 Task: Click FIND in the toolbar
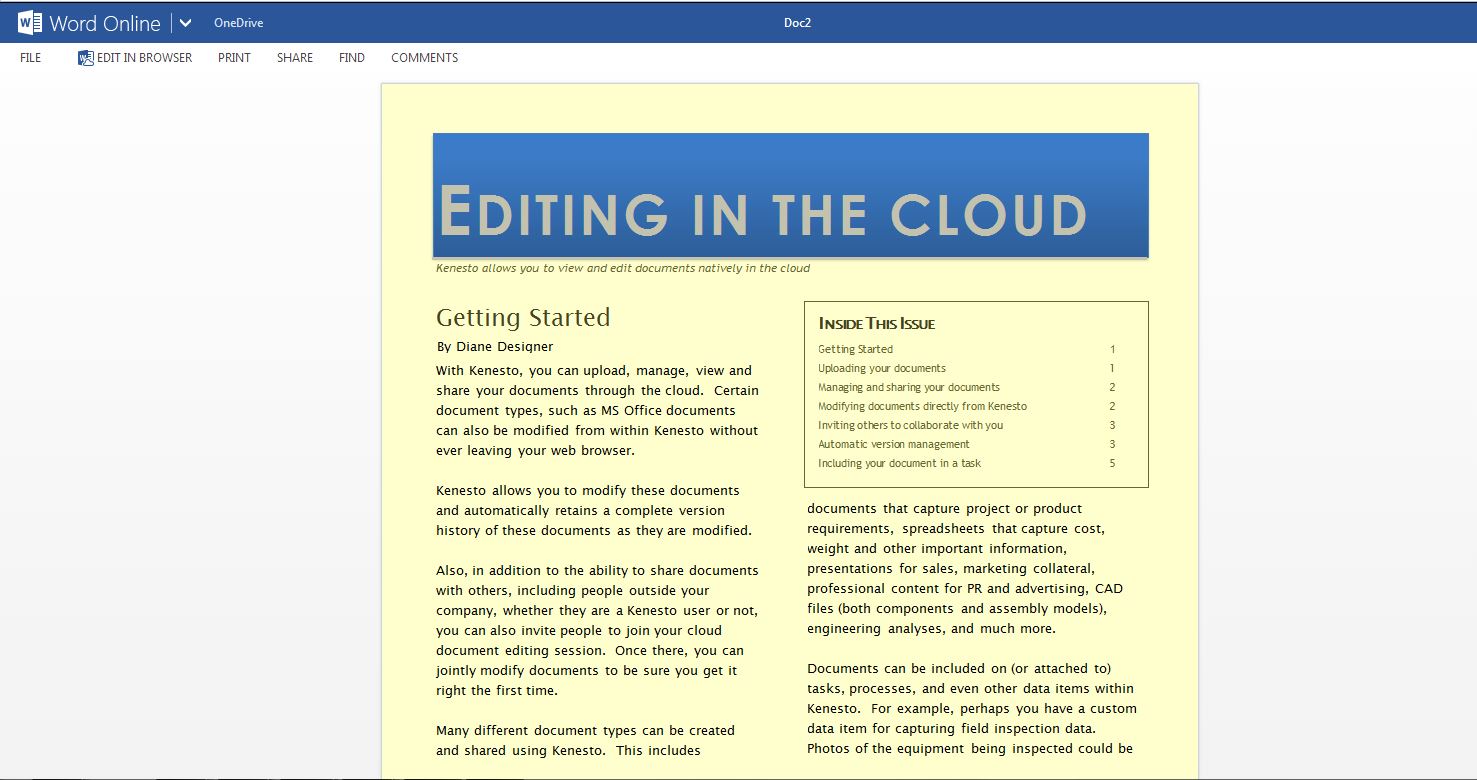click(x=352, y=58)
